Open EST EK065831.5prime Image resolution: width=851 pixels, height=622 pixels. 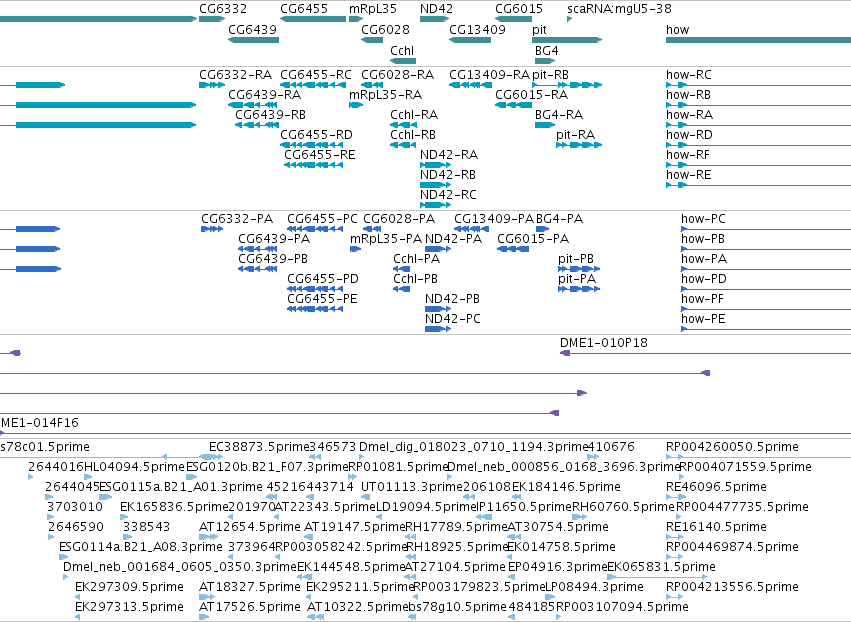coord(661,567)
